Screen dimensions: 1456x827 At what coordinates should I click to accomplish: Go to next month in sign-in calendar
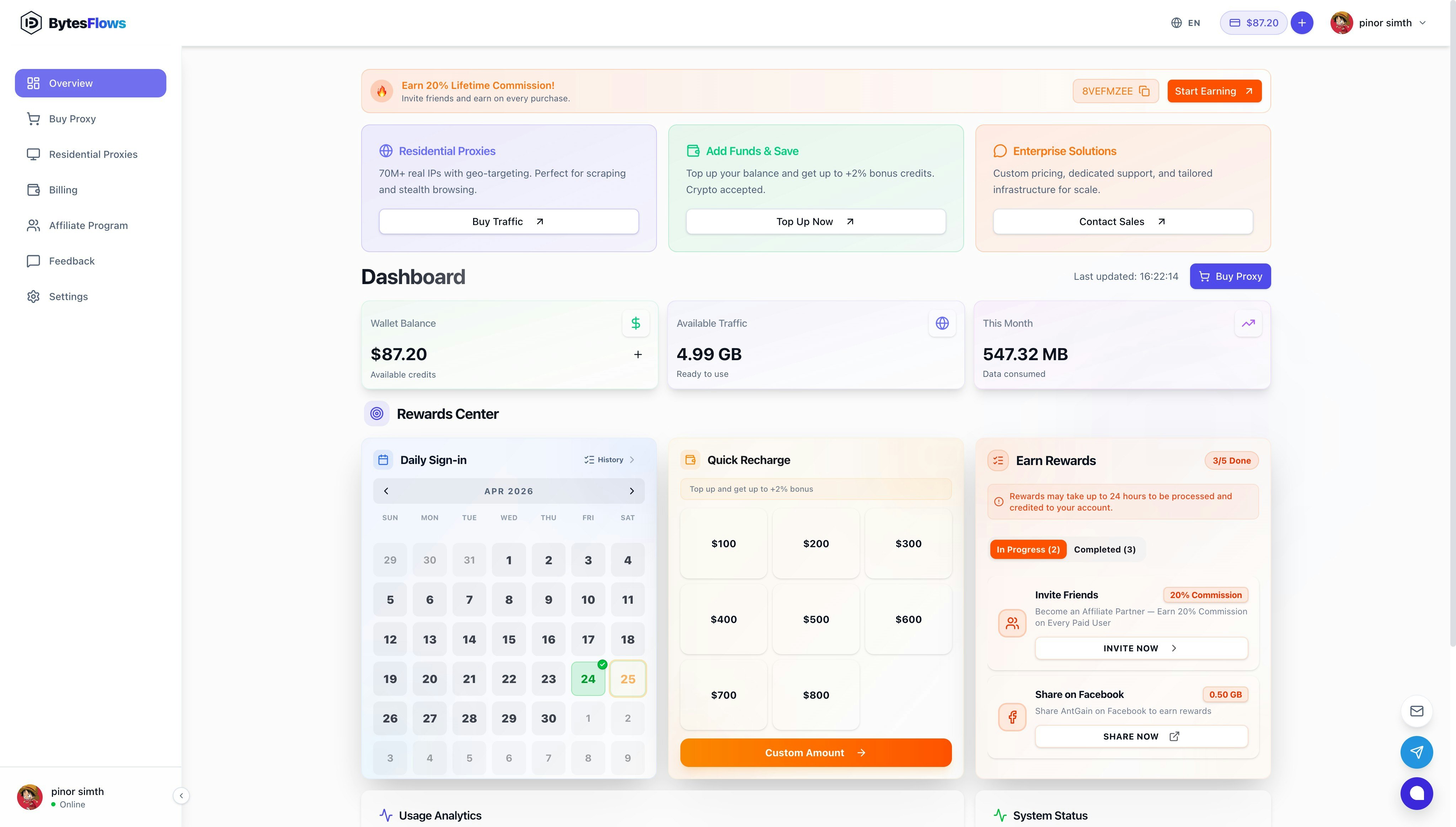point(631,491)
